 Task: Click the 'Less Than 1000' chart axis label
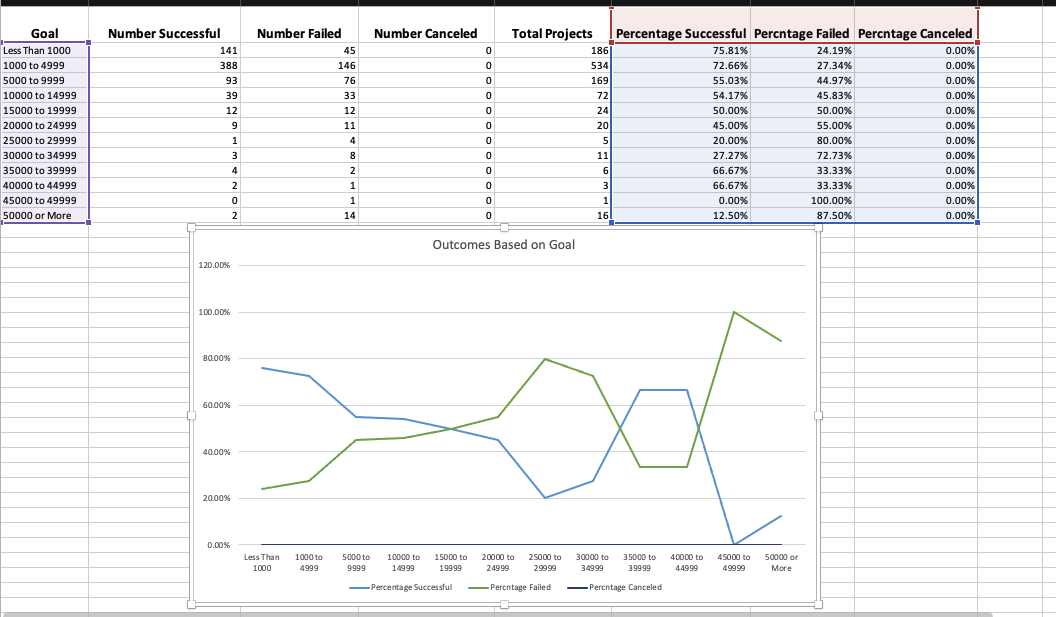click(x=261, y=562)
